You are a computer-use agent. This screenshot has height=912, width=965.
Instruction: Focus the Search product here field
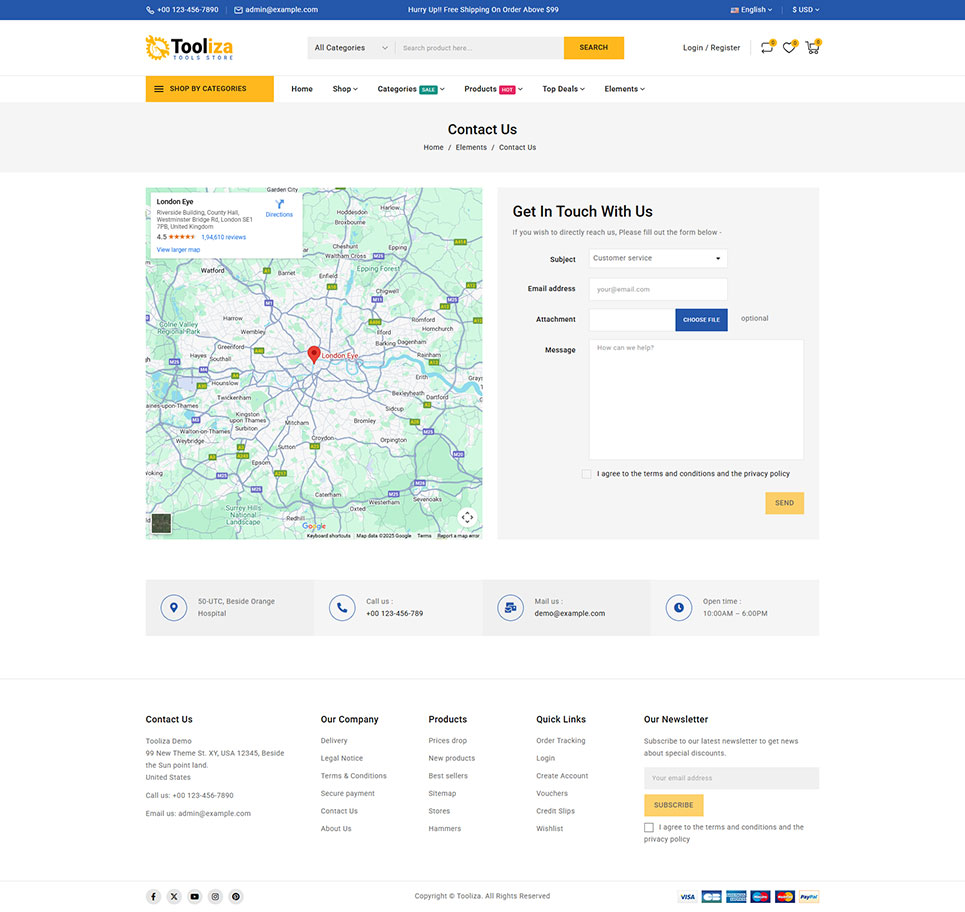[479, 48]
